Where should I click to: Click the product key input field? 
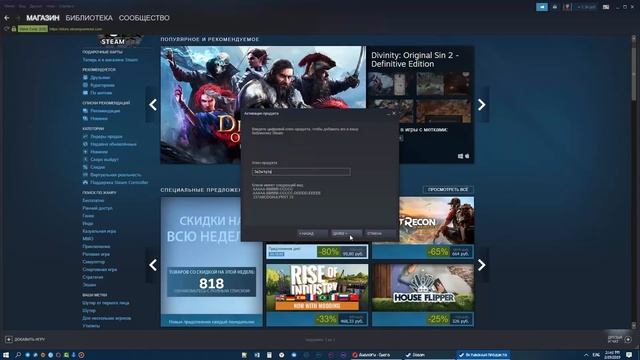(301, 172)
